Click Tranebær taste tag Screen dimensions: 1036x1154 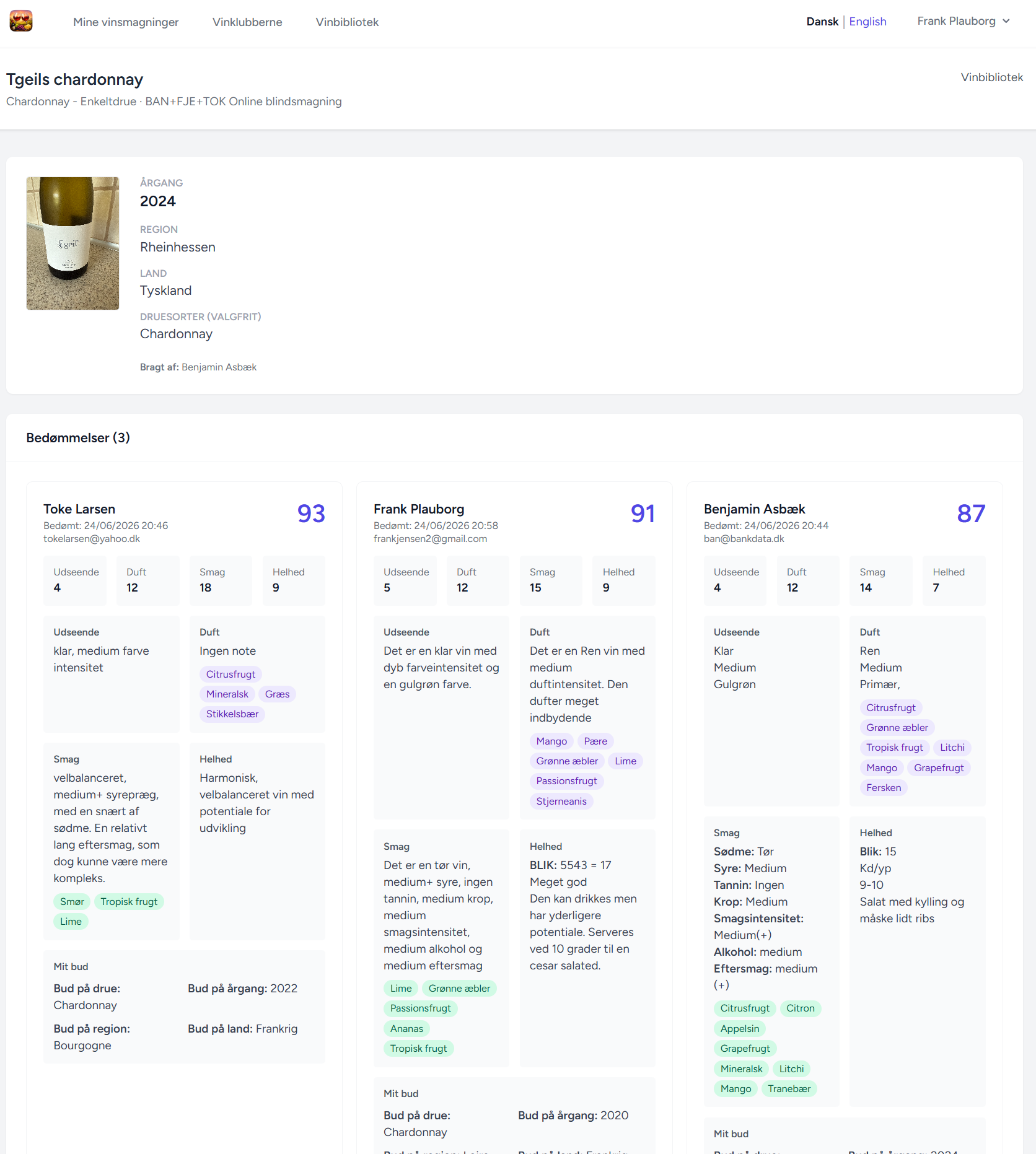click(789, 1089)
